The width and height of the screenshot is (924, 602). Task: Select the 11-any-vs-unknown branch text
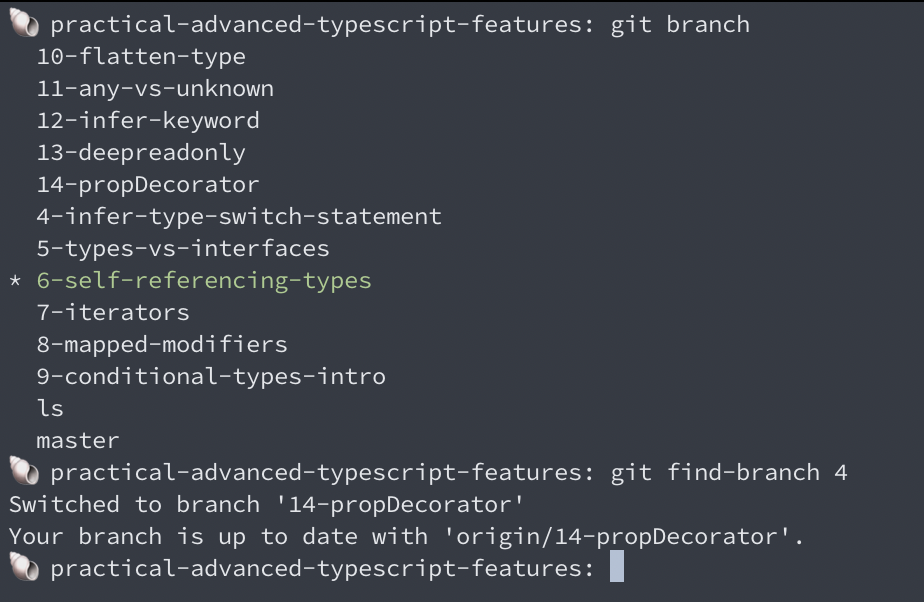[155, 89]
